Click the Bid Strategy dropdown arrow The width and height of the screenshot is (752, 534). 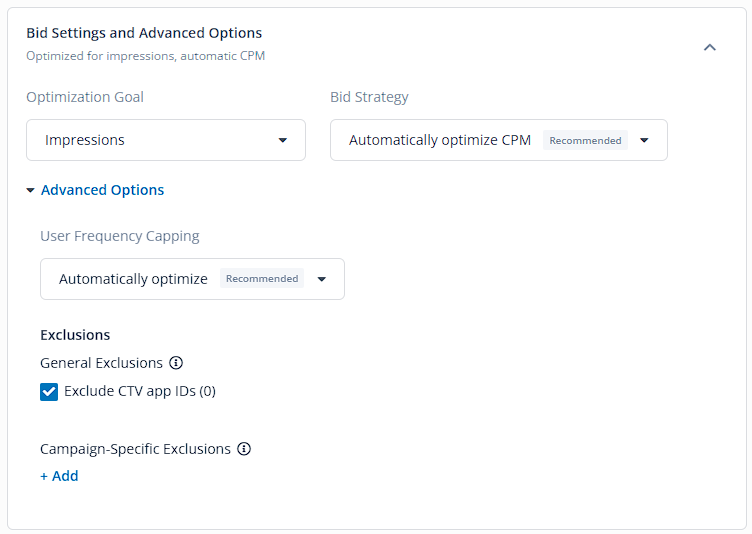click(644, 140)
